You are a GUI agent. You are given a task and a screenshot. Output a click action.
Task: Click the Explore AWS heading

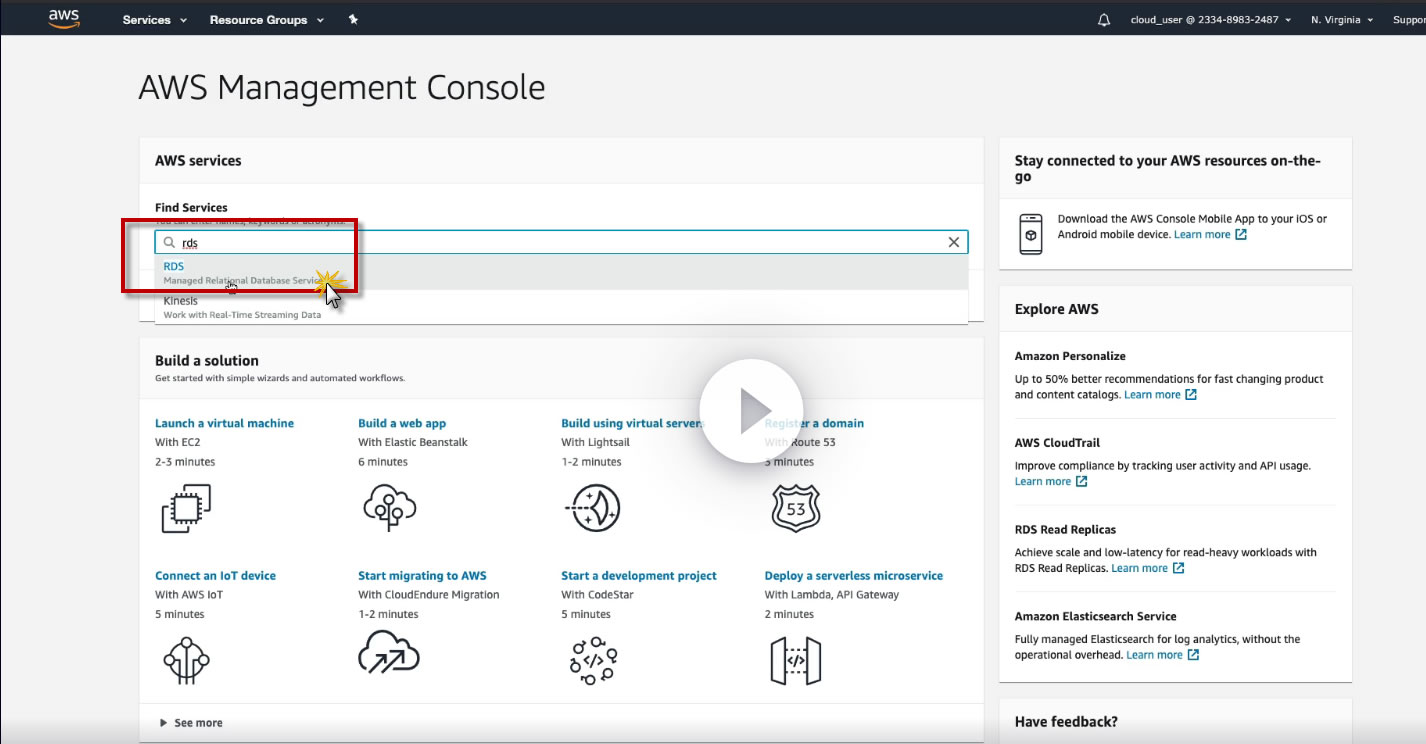1057,309
